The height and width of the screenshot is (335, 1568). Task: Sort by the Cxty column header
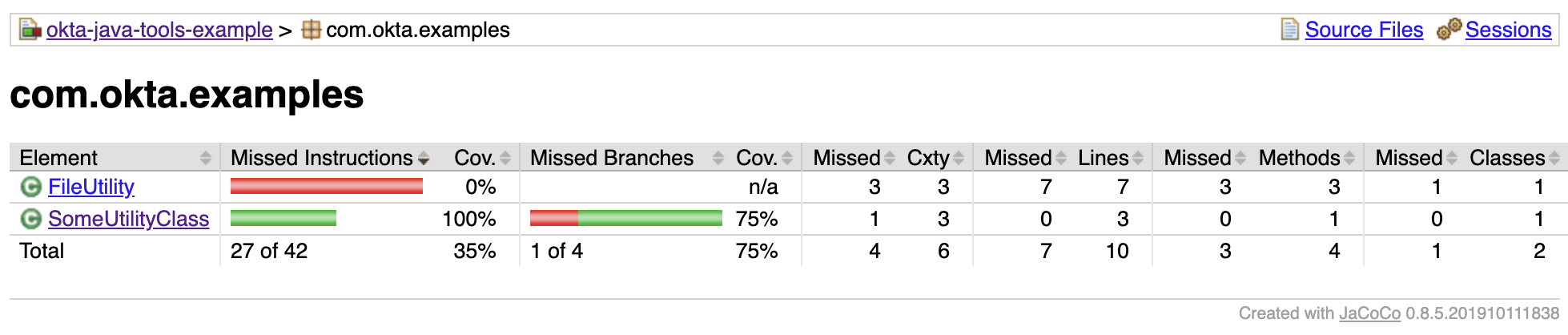[x=929, y=158]
